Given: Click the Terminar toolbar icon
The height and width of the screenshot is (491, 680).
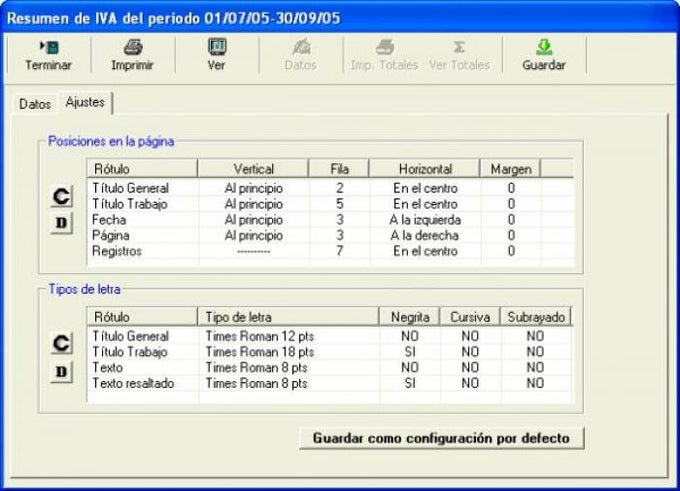Looking at the screenshot, I should click(x=49, y=47).
